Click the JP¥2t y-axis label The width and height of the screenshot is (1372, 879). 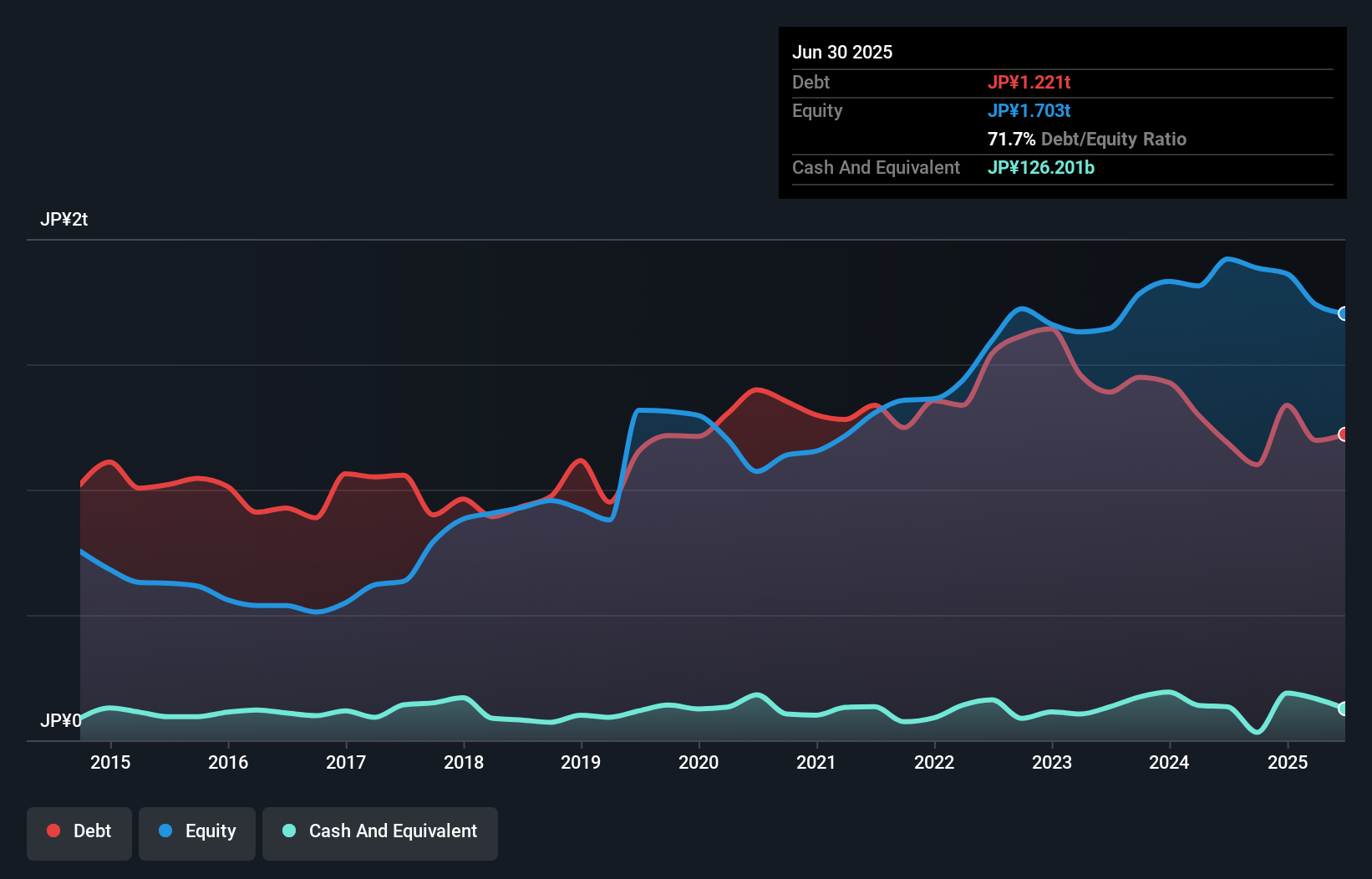64,220
